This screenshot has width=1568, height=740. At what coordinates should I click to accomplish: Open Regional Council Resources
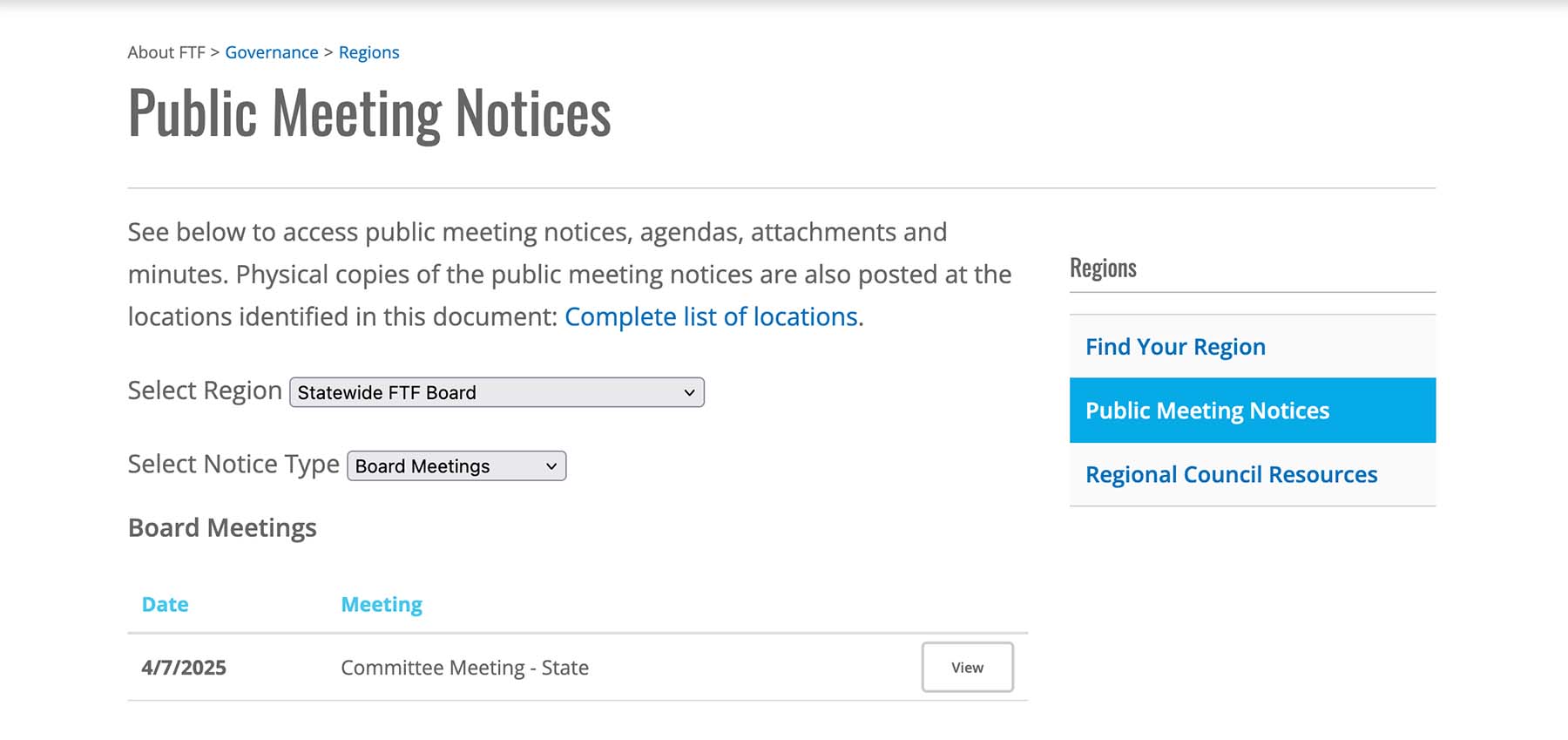tap(1231, 474)
